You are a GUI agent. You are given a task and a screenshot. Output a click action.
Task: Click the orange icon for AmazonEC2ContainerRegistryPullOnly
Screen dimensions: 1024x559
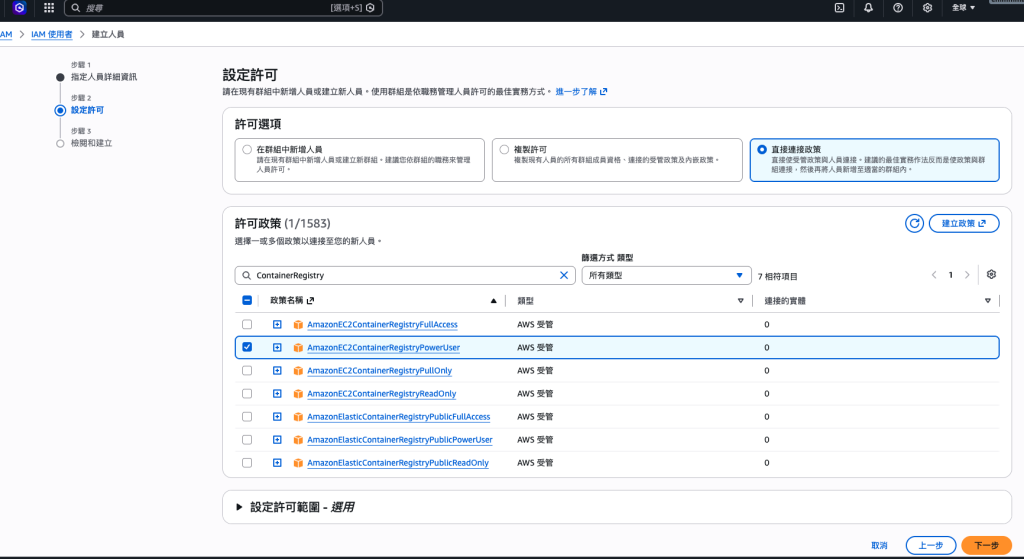pos(298,371)
